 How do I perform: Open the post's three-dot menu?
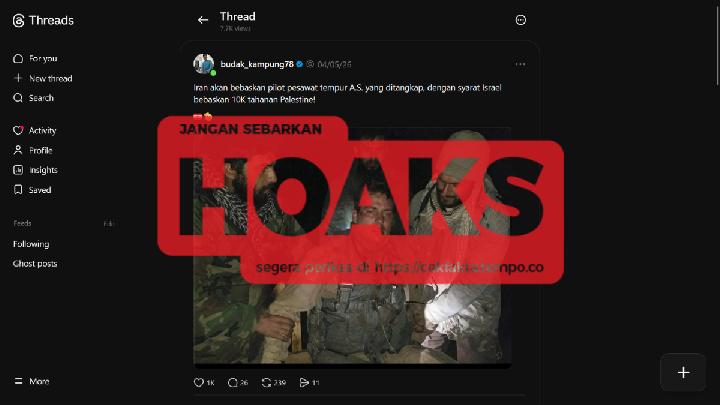520,64
